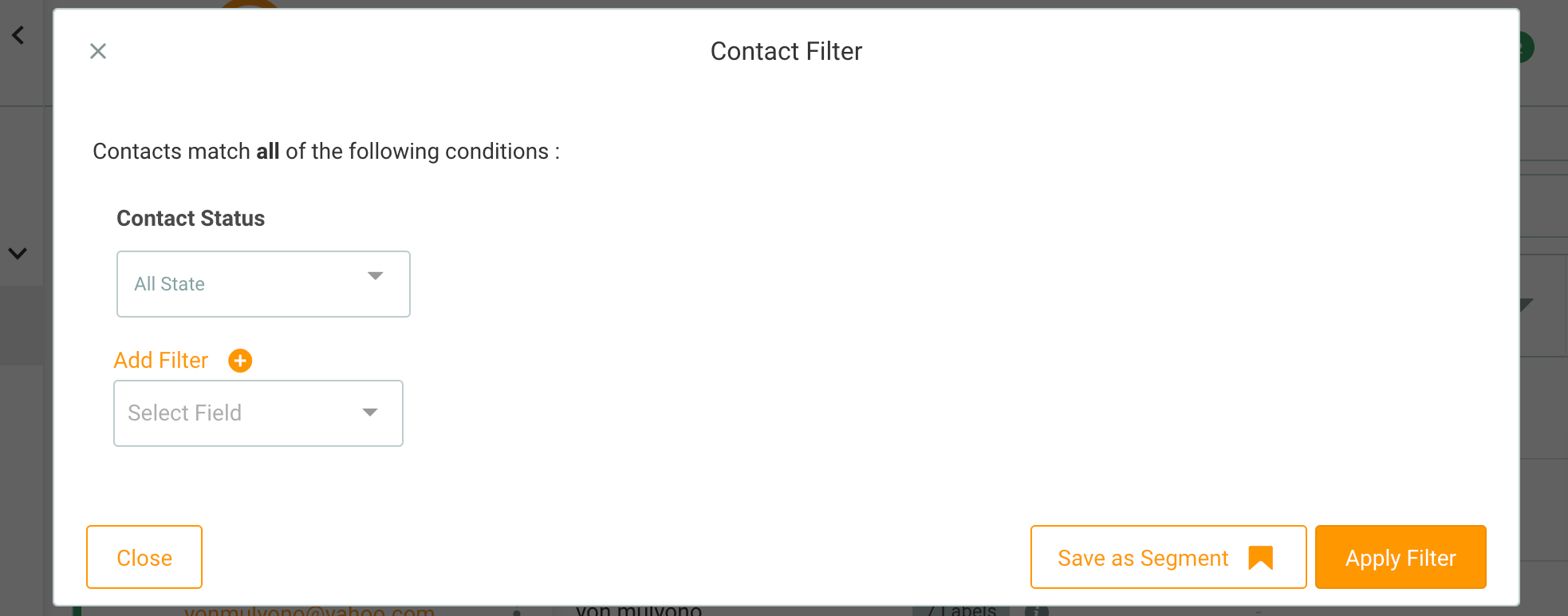Apply the filter with Apply Filter button
Image resolution: width=1568 pixels, height=616 pixels.
(x=1401, y=558)
